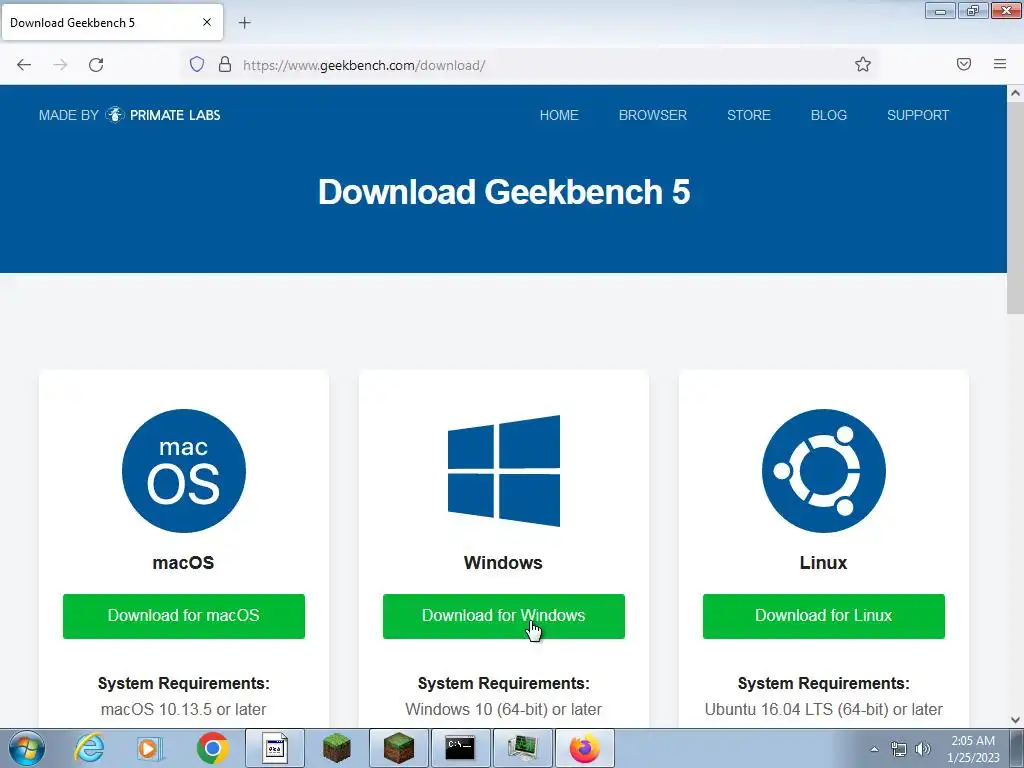Click the page scrollbar down arrow
Image resolution: width=1024 pixels, height=768 pixels.
pyautogui.click(x=1016, y=720)
